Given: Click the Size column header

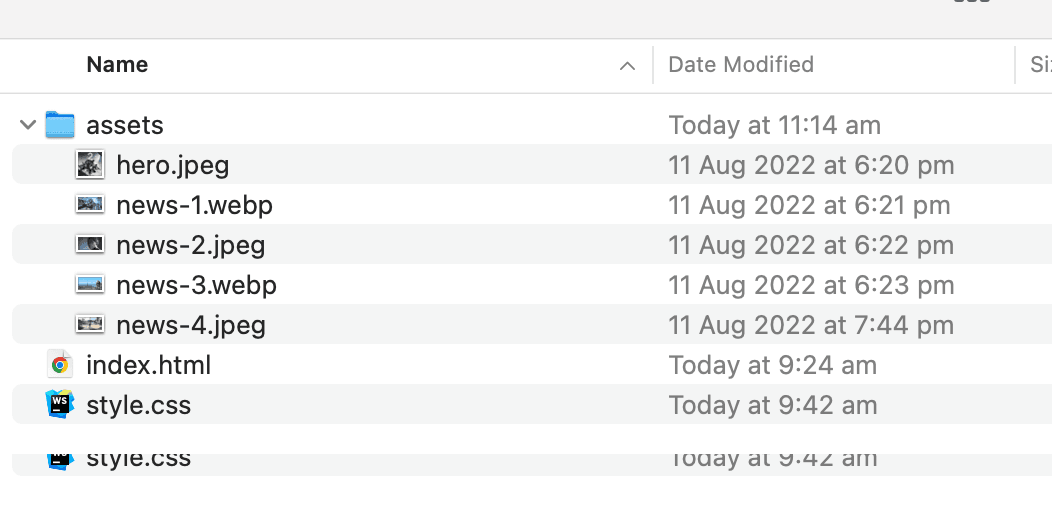Looking at the screenshot, I should 1040,65.
